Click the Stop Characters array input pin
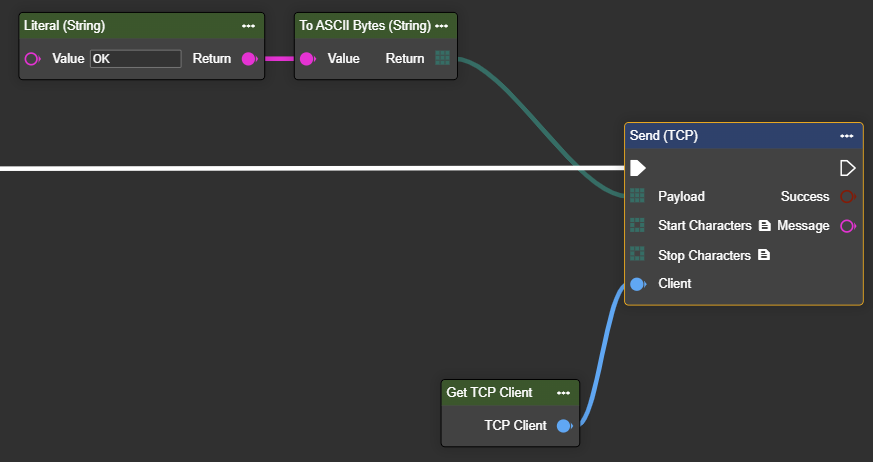Image resolution: width=873 pixels, height=462 pixels. click(x=638, y=255)
